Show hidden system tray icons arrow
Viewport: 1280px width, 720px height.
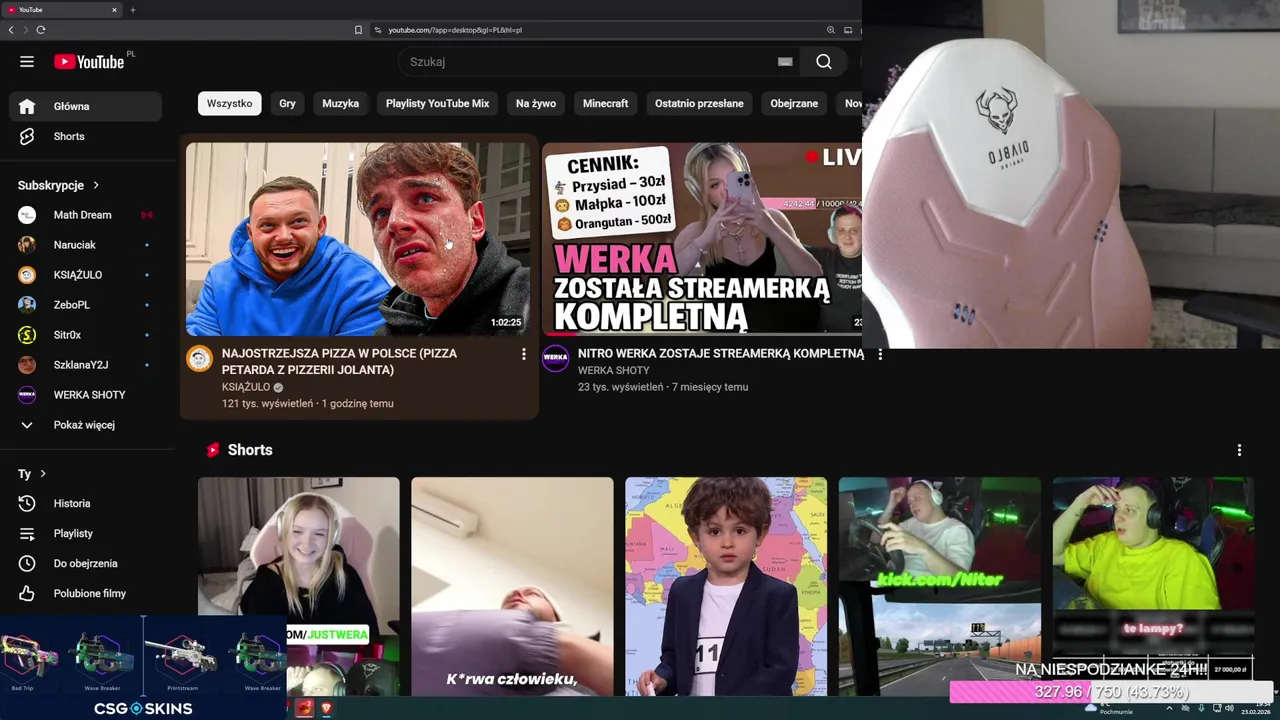pos(1168,708)
